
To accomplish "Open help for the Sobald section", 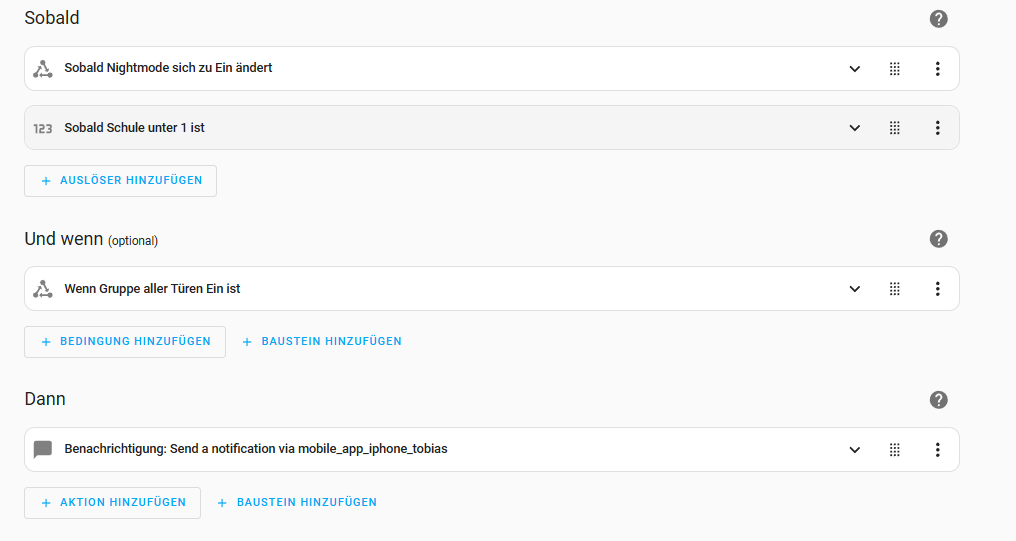I will 938,19.
